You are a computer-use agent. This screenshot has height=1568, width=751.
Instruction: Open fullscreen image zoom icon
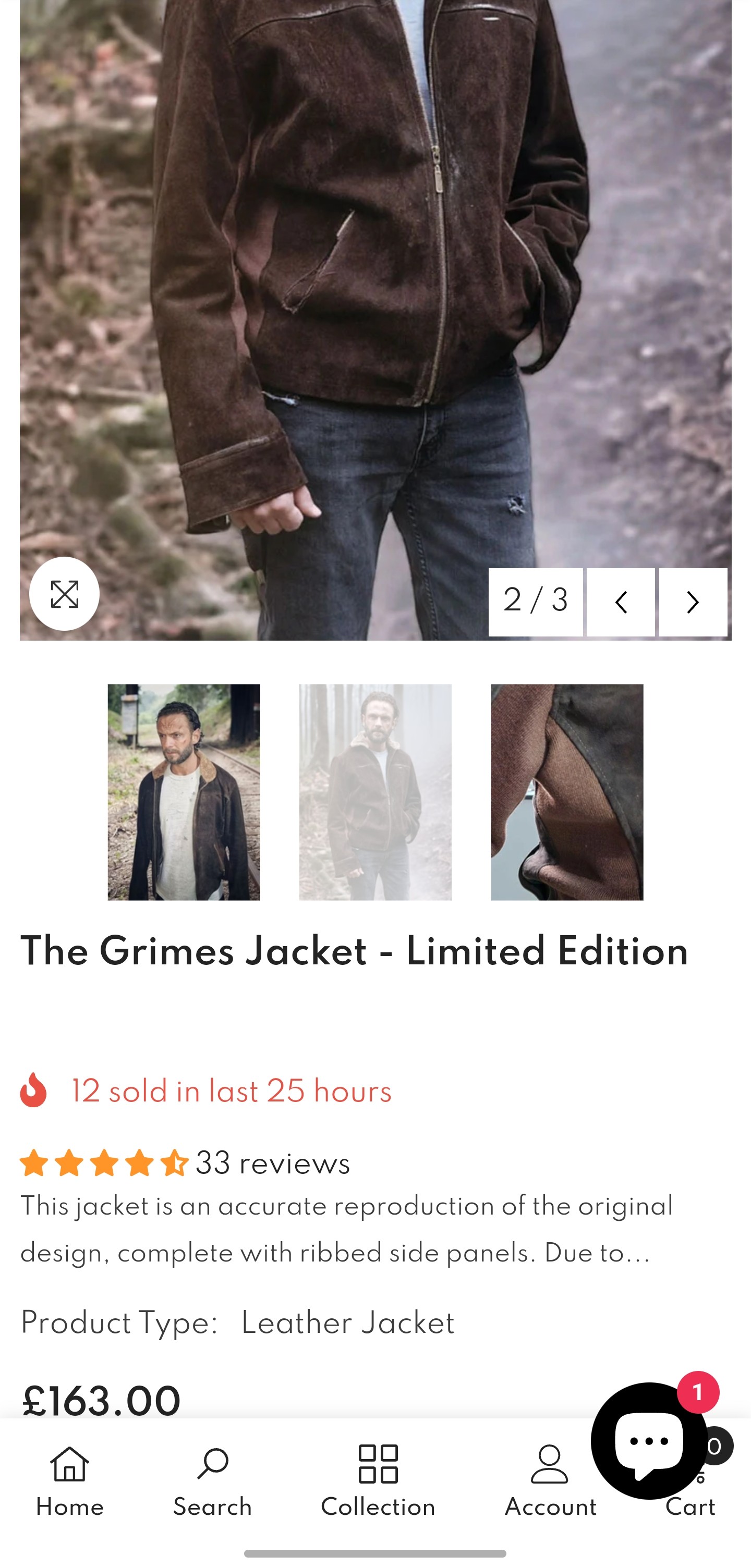click(64, 594)
